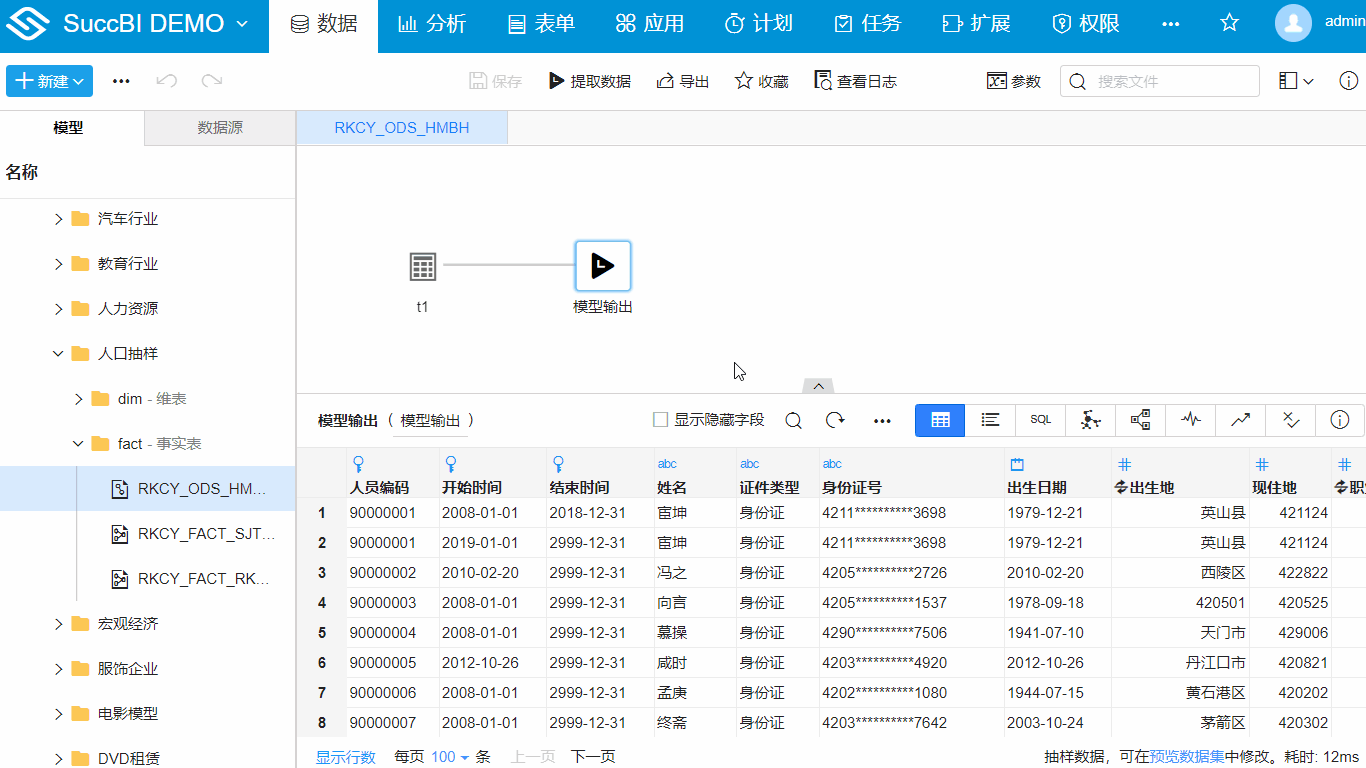Open the 分析 module in the top navigation
Screen dimensions: 1366x768
pos(432,25)
